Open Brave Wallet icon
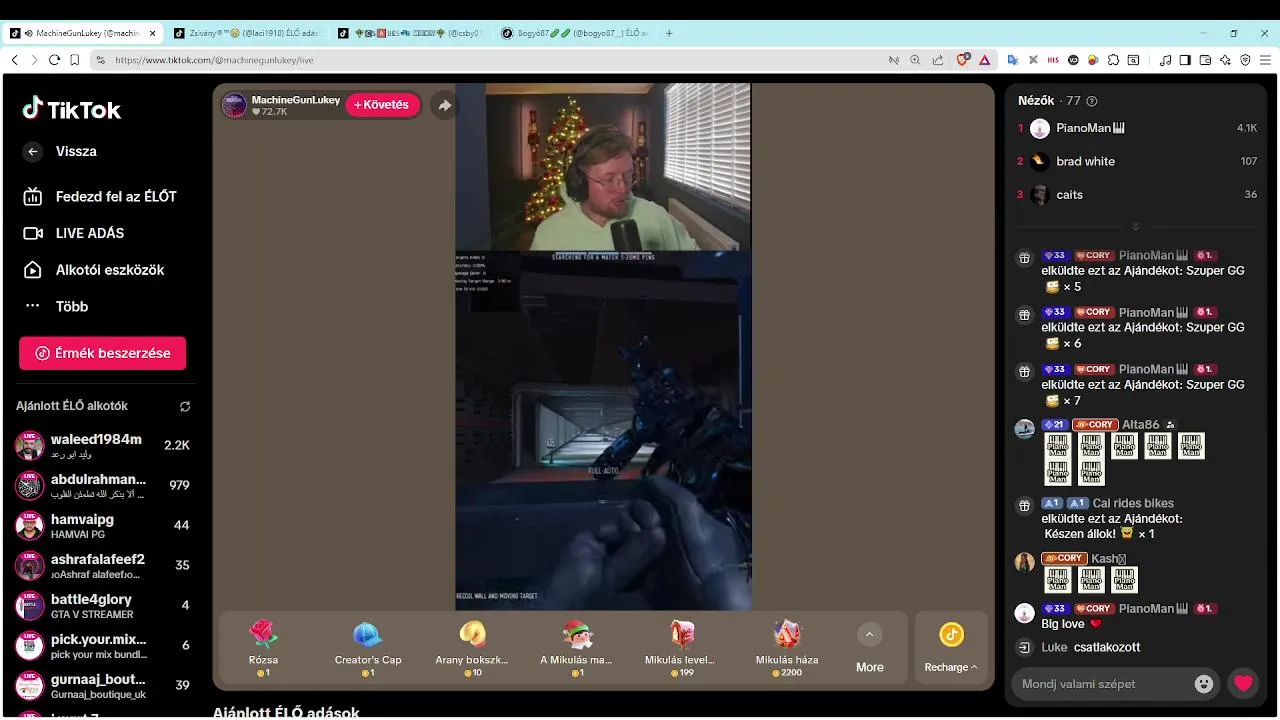The image size is (1280, 720). coord(1205,60)
